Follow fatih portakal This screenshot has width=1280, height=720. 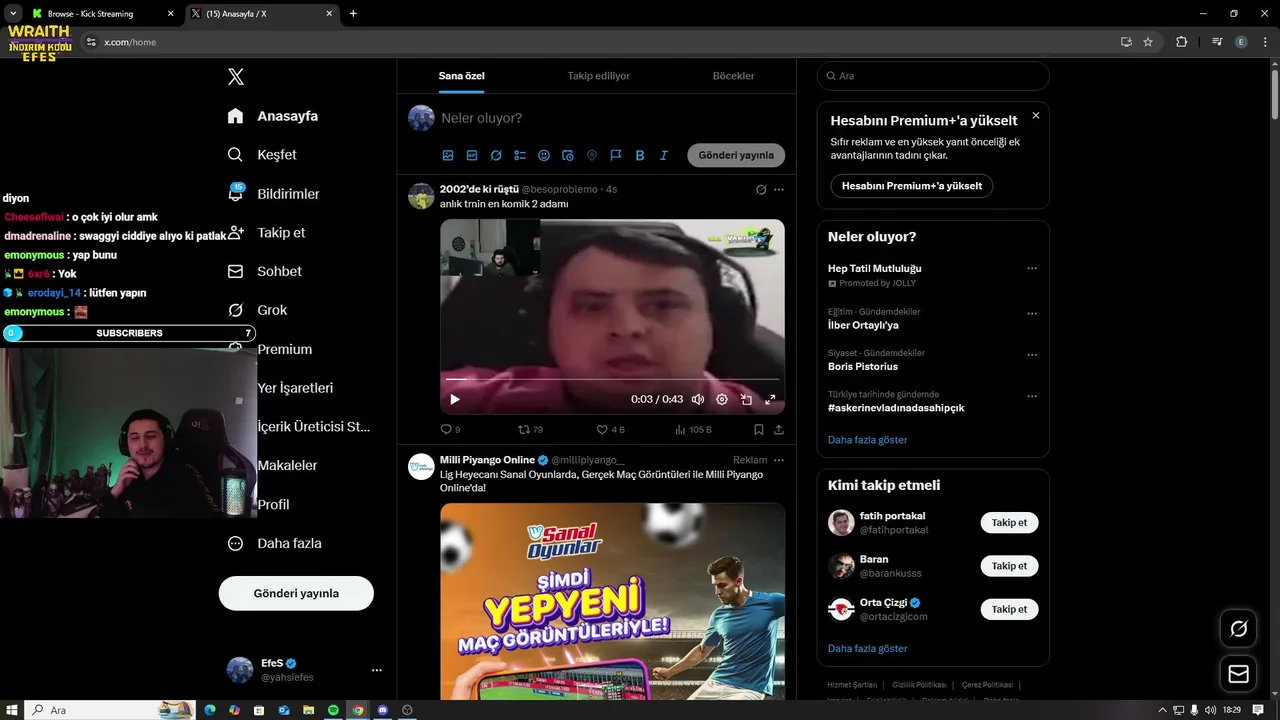(x=1009, y=523)
